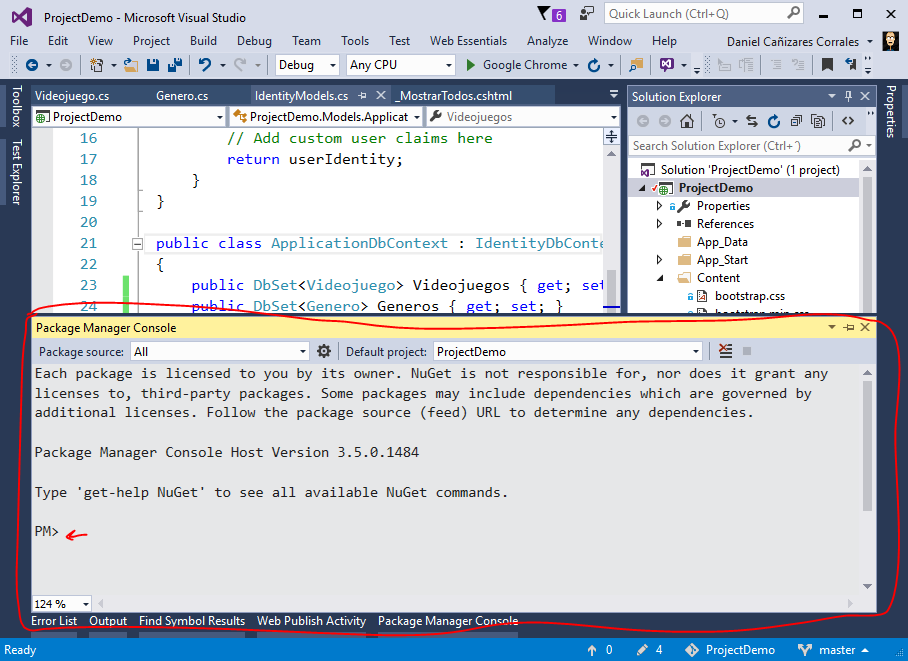The image size is (908, 661).
Task: Click the master branch in status bar
Action: (833, 650)
